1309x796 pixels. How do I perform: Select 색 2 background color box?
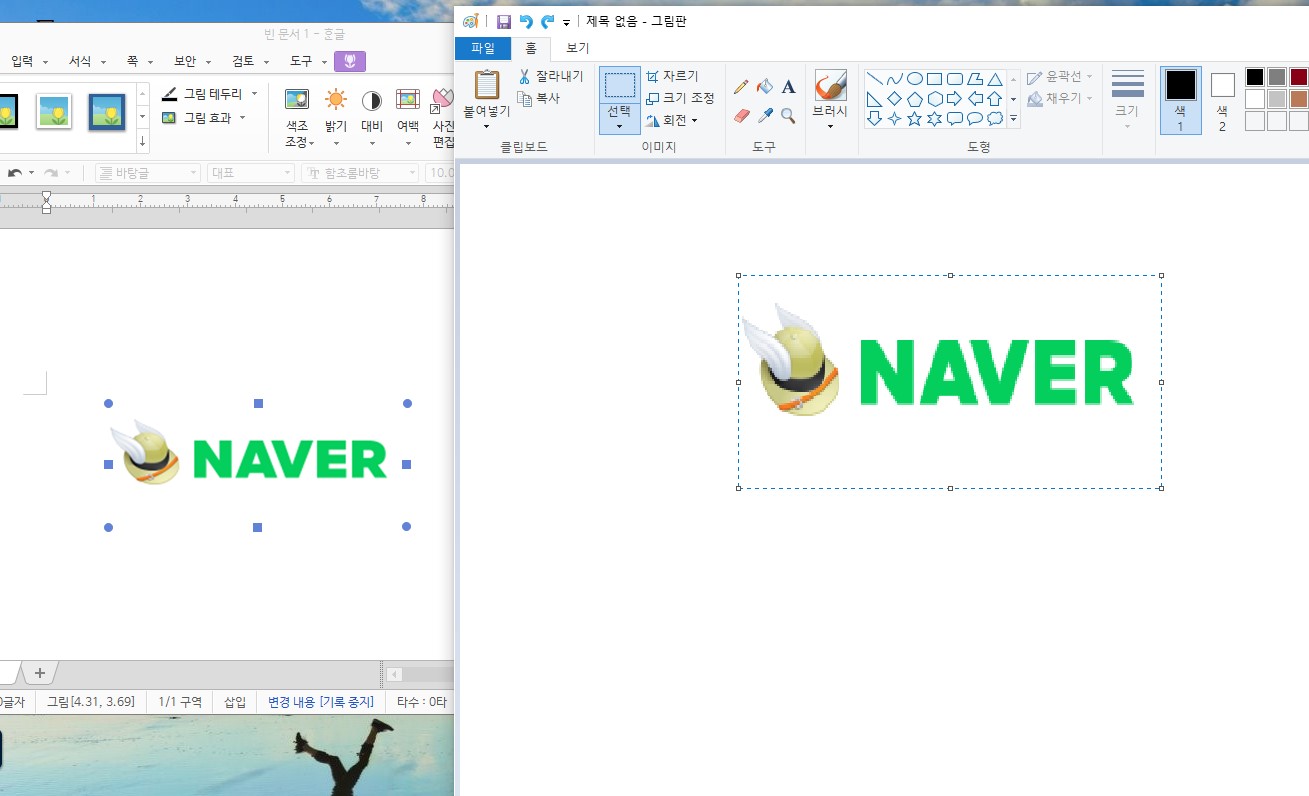click(x=1222, y=100)
